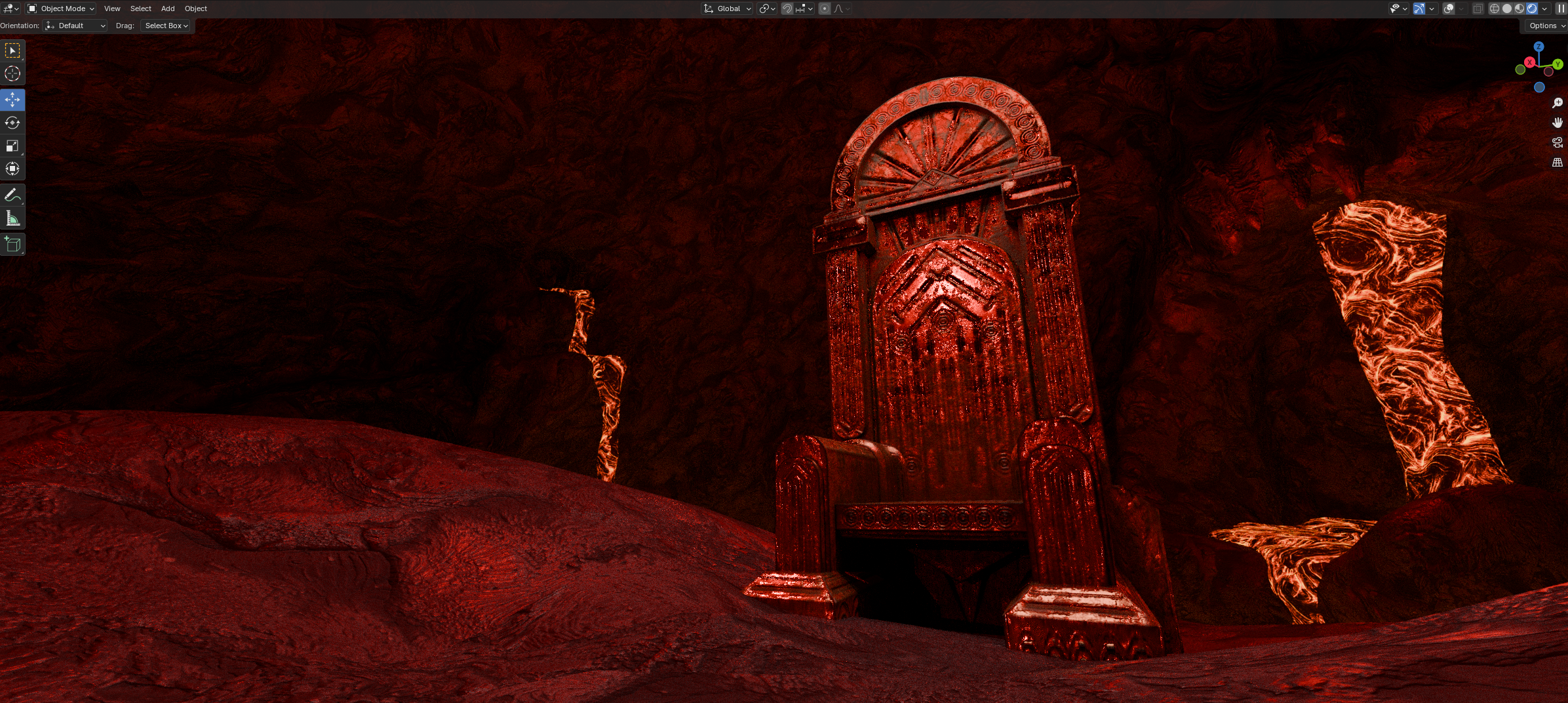Toggle the camera view icon
Image resolution: width=1568 pixels, height=703 pixels.
[1558, 142]
